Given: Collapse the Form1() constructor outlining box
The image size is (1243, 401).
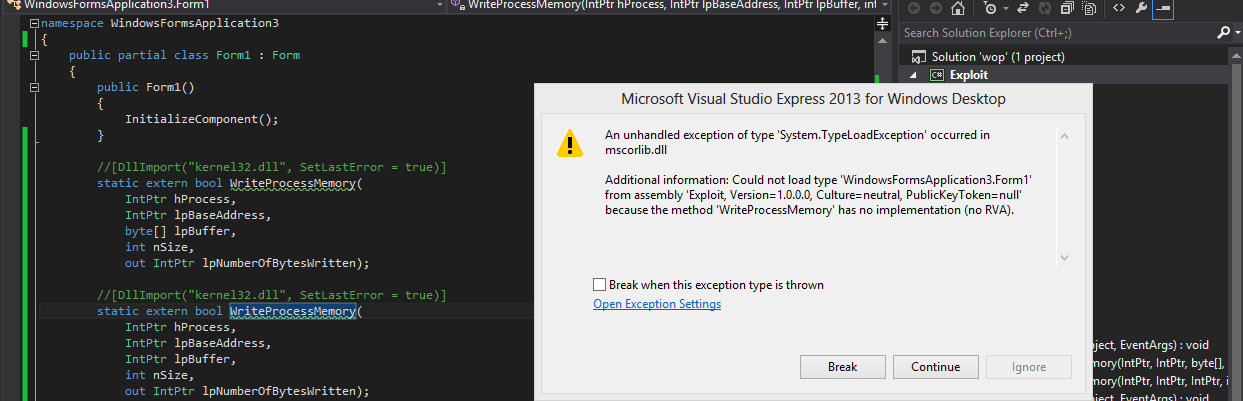Looking at the screenshot, I should [x=34, y=87].
